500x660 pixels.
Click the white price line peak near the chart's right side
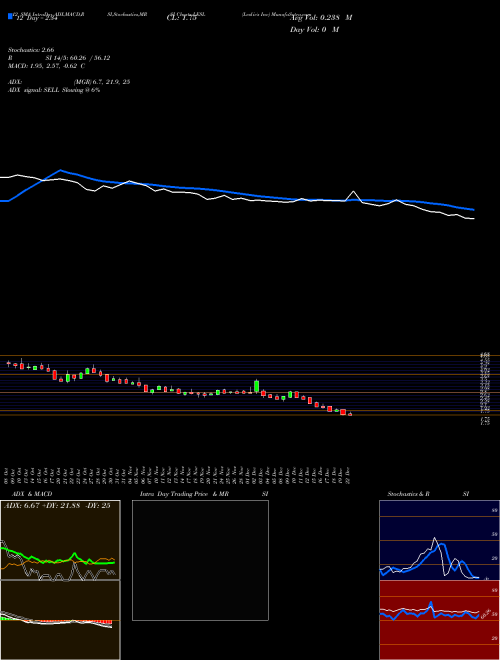354,192
